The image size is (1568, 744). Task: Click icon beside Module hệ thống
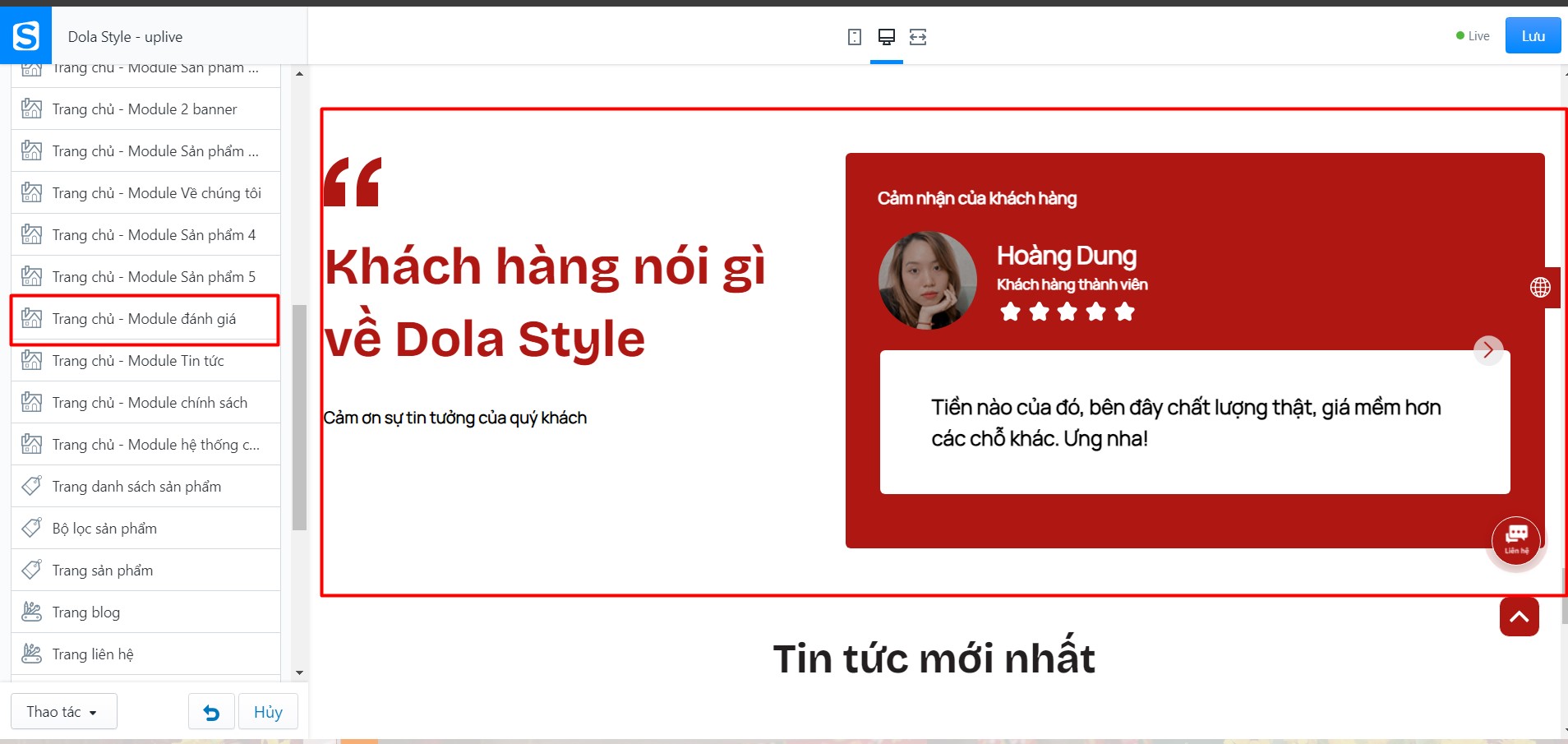coord(31,444)
